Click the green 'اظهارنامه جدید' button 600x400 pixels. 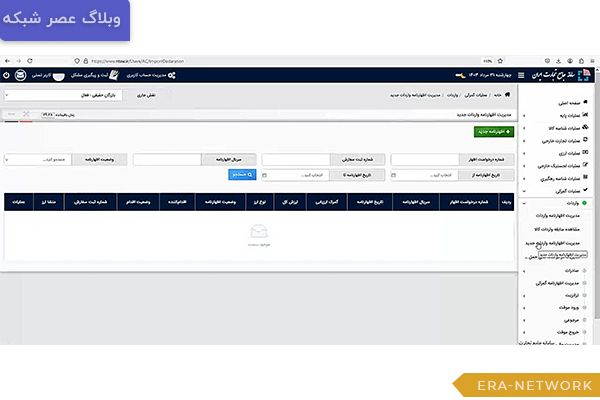[x=491, y=130]
